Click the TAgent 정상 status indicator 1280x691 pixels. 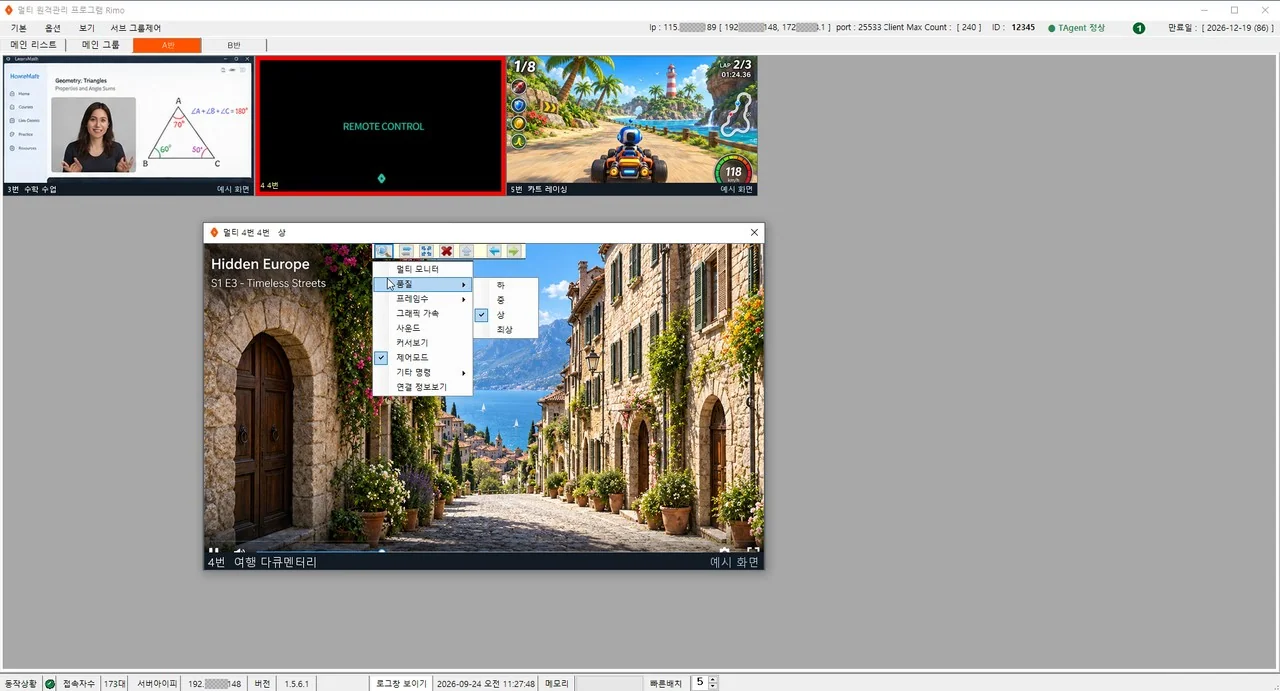pos(1077,28)
